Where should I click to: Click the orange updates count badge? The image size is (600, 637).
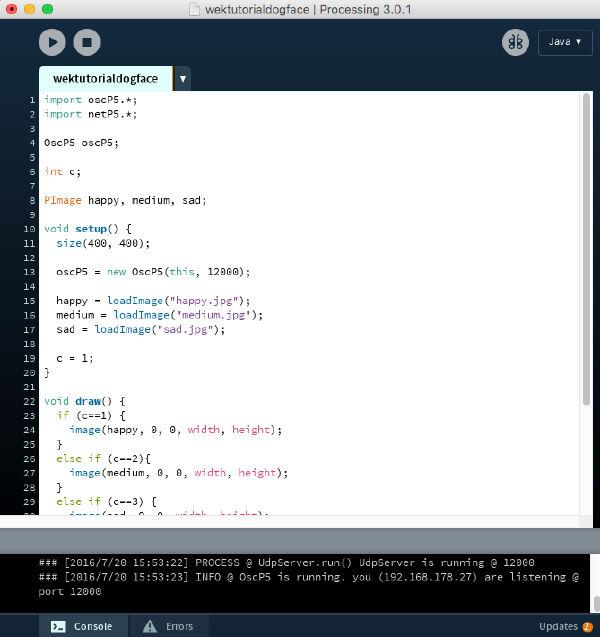point(587,627)
